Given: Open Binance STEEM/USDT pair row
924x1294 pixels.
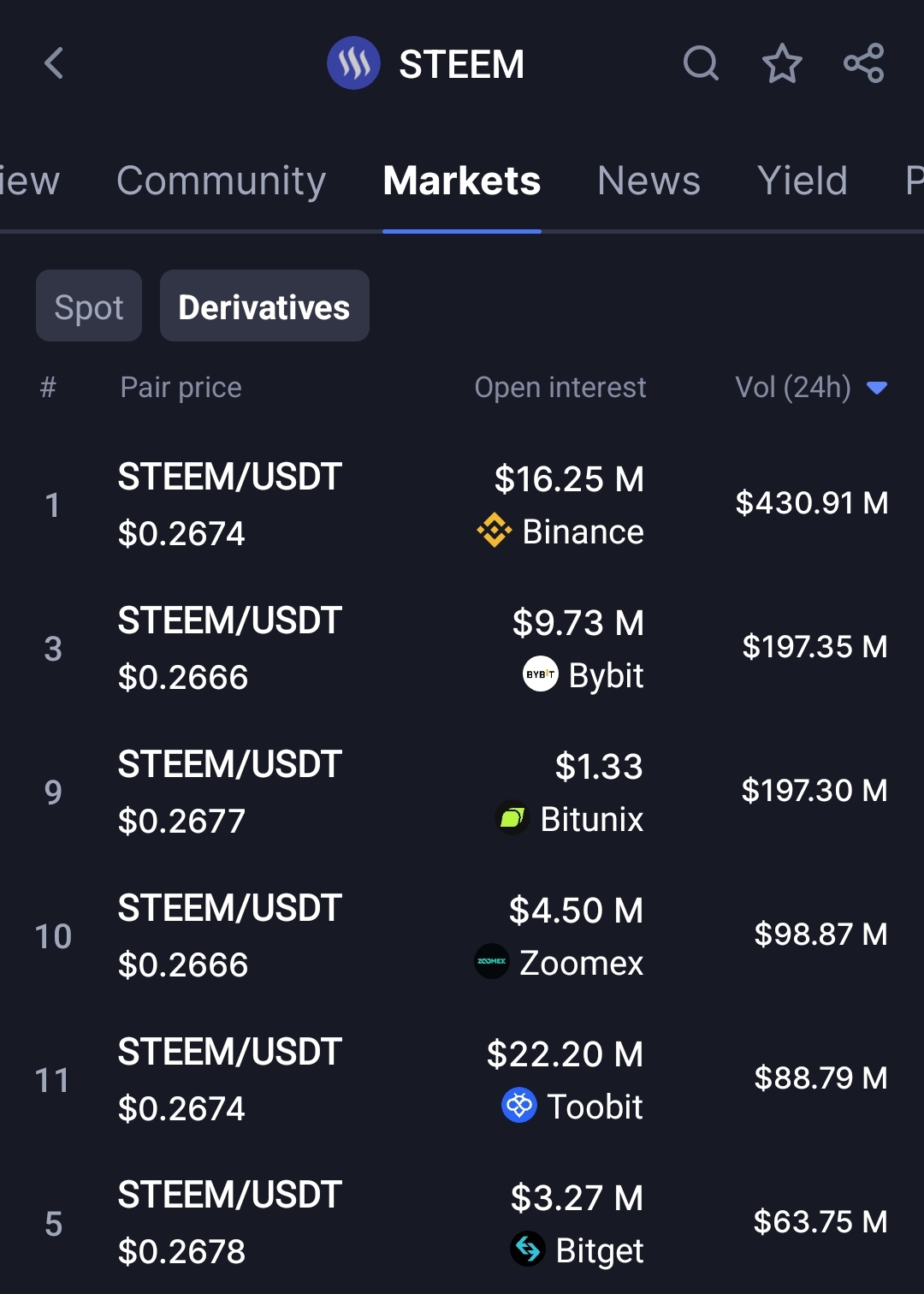Looking at the screenshot, I should (462, 505).
